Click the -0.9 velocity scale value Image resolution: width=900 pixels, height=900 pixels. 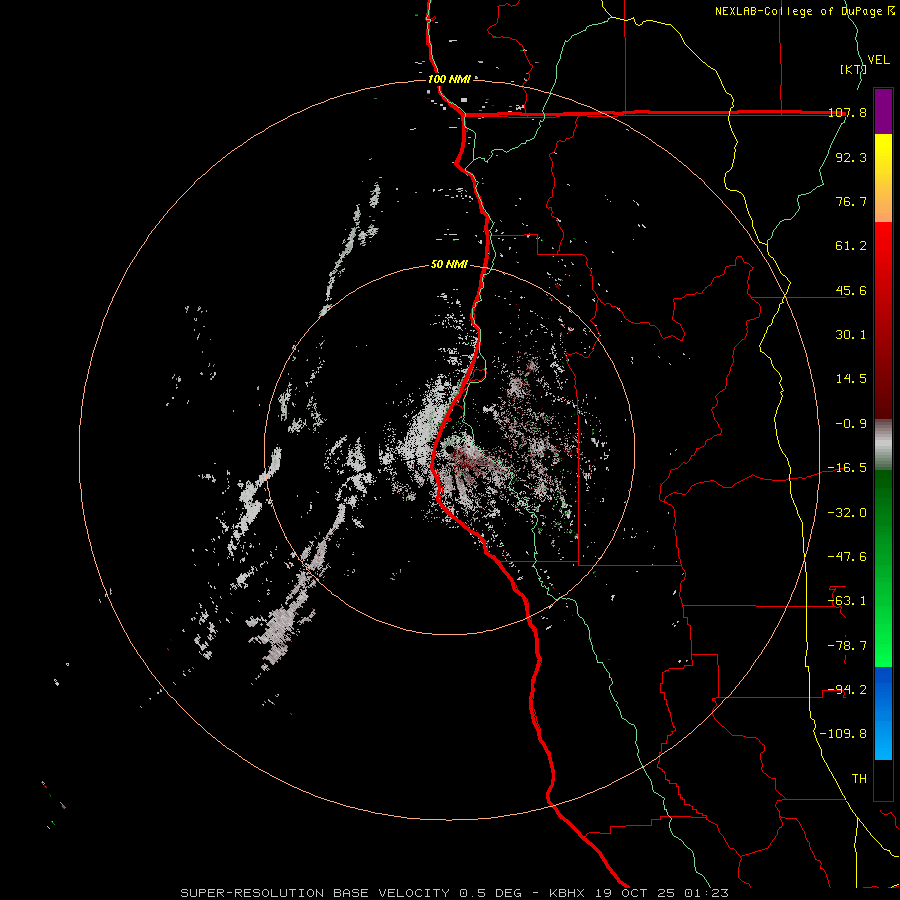point(851,424)
